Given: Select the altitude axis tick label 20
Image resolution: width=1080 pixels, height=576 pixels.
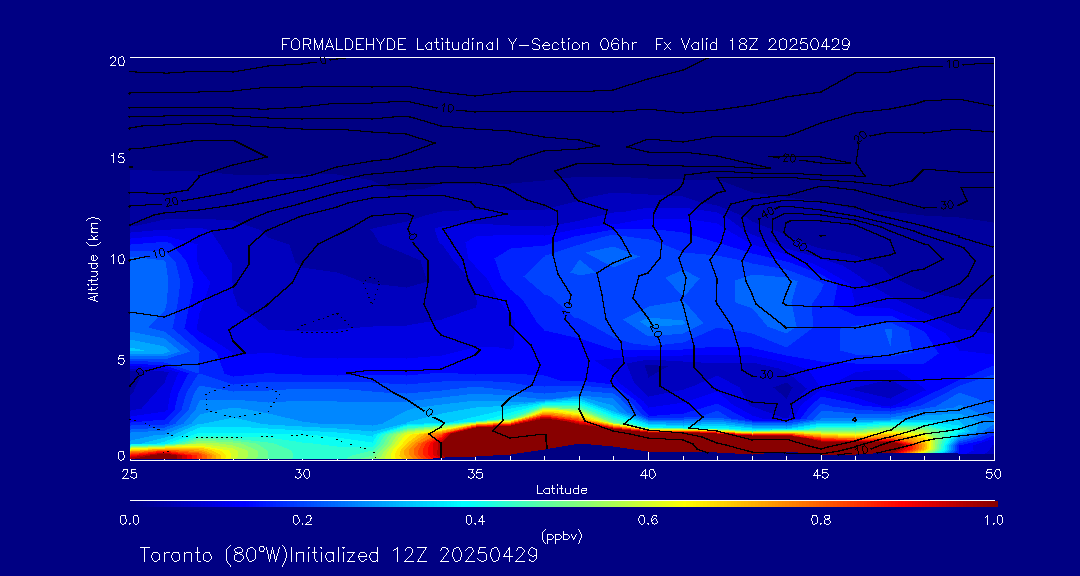Looking at the screenshot, I should tap(116, 61).
